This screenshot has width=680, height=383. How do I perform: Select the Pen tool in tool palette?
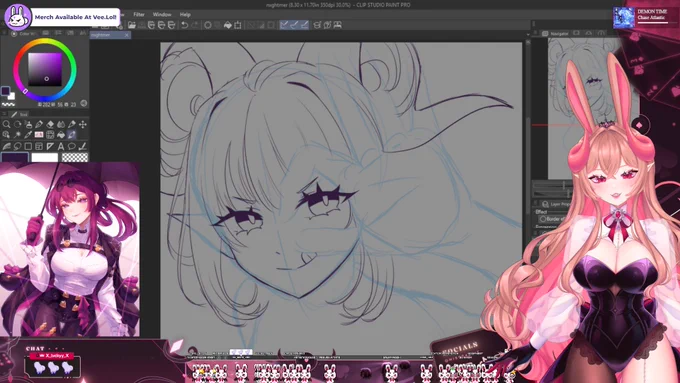(39, 124)
